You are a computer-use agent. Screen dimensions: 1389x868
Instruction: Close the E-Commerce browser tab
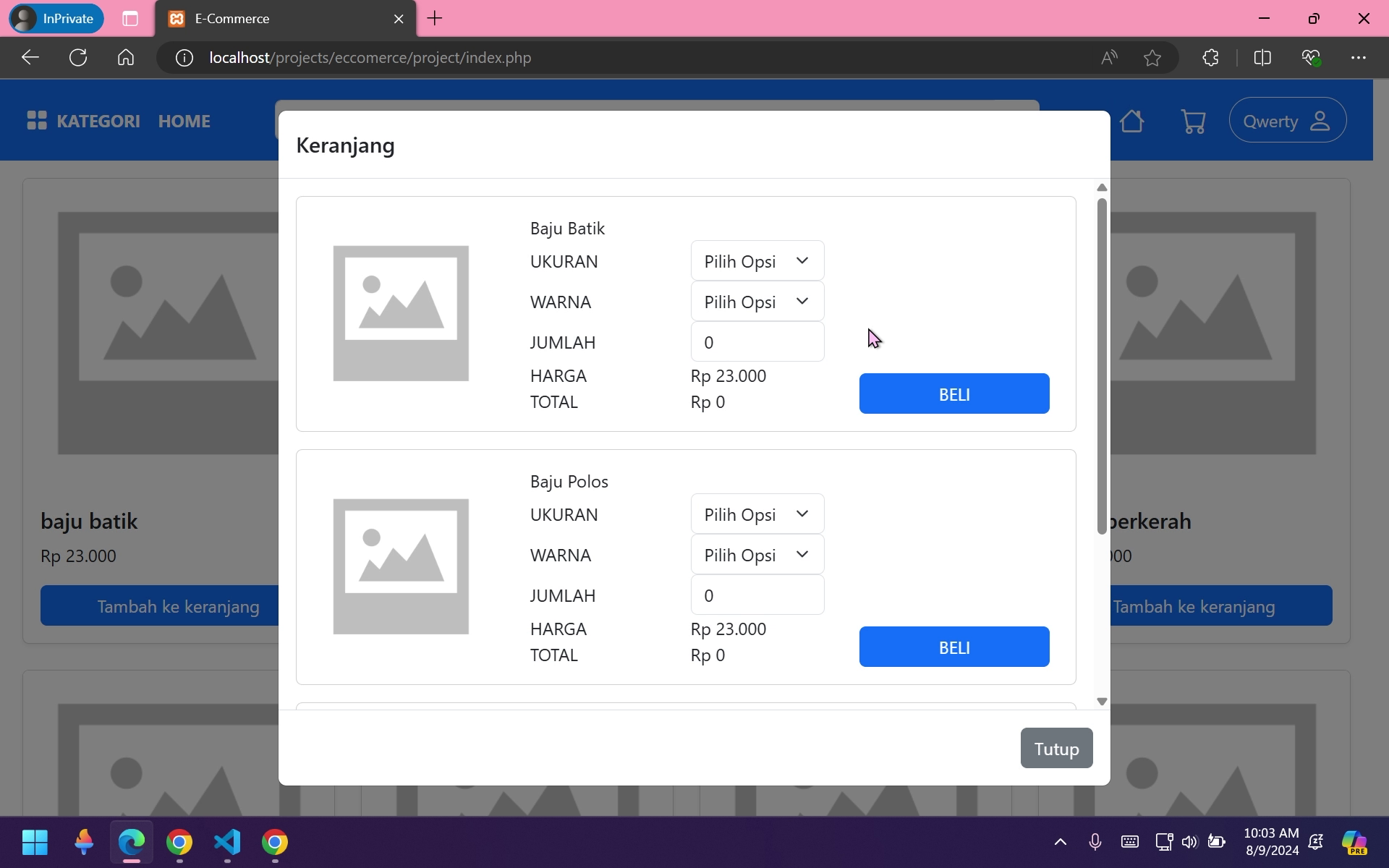[399, 19]
